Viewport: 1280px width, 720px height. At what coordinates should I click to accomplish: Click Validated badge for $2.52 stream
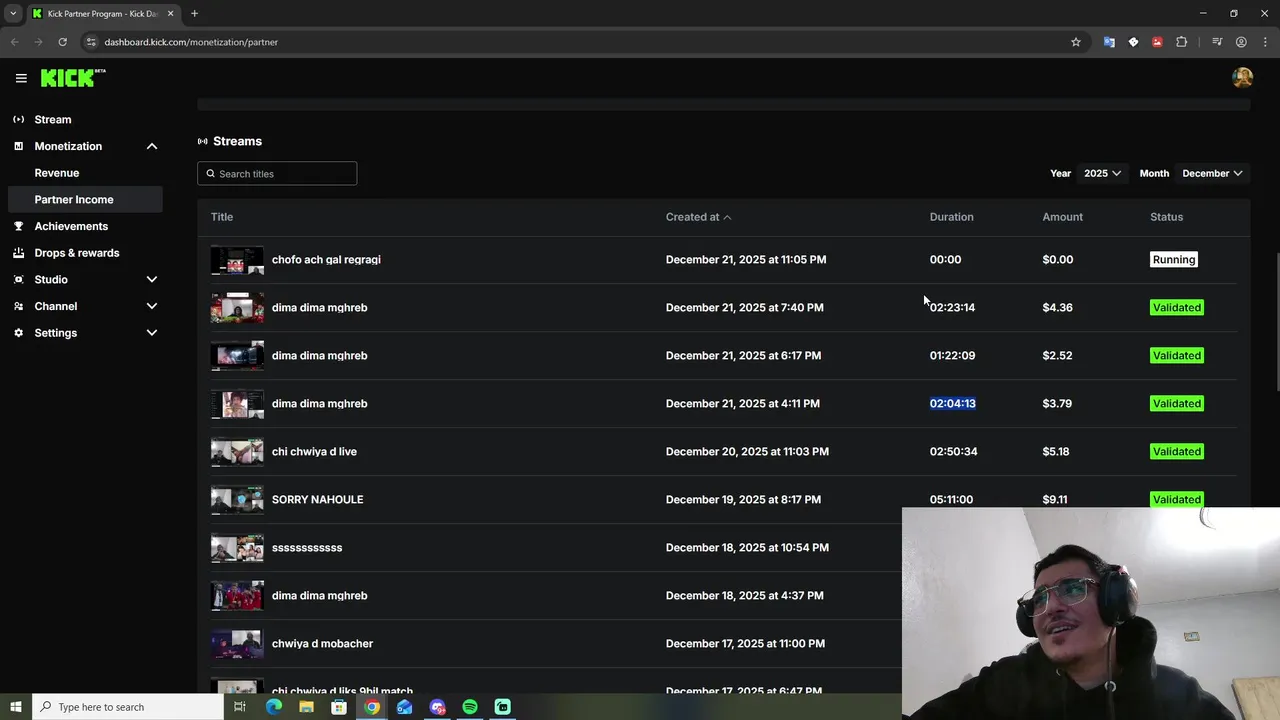pos(1177,356)
